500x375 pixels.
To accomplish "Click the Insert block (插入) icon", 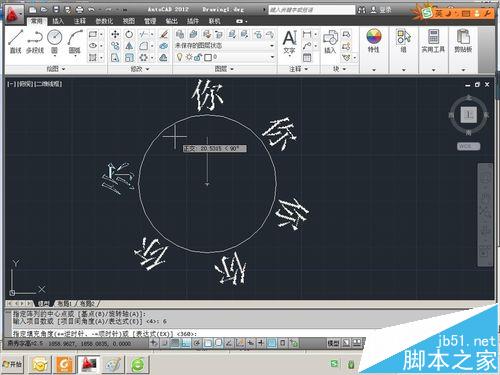I will (x=330, y=42).
